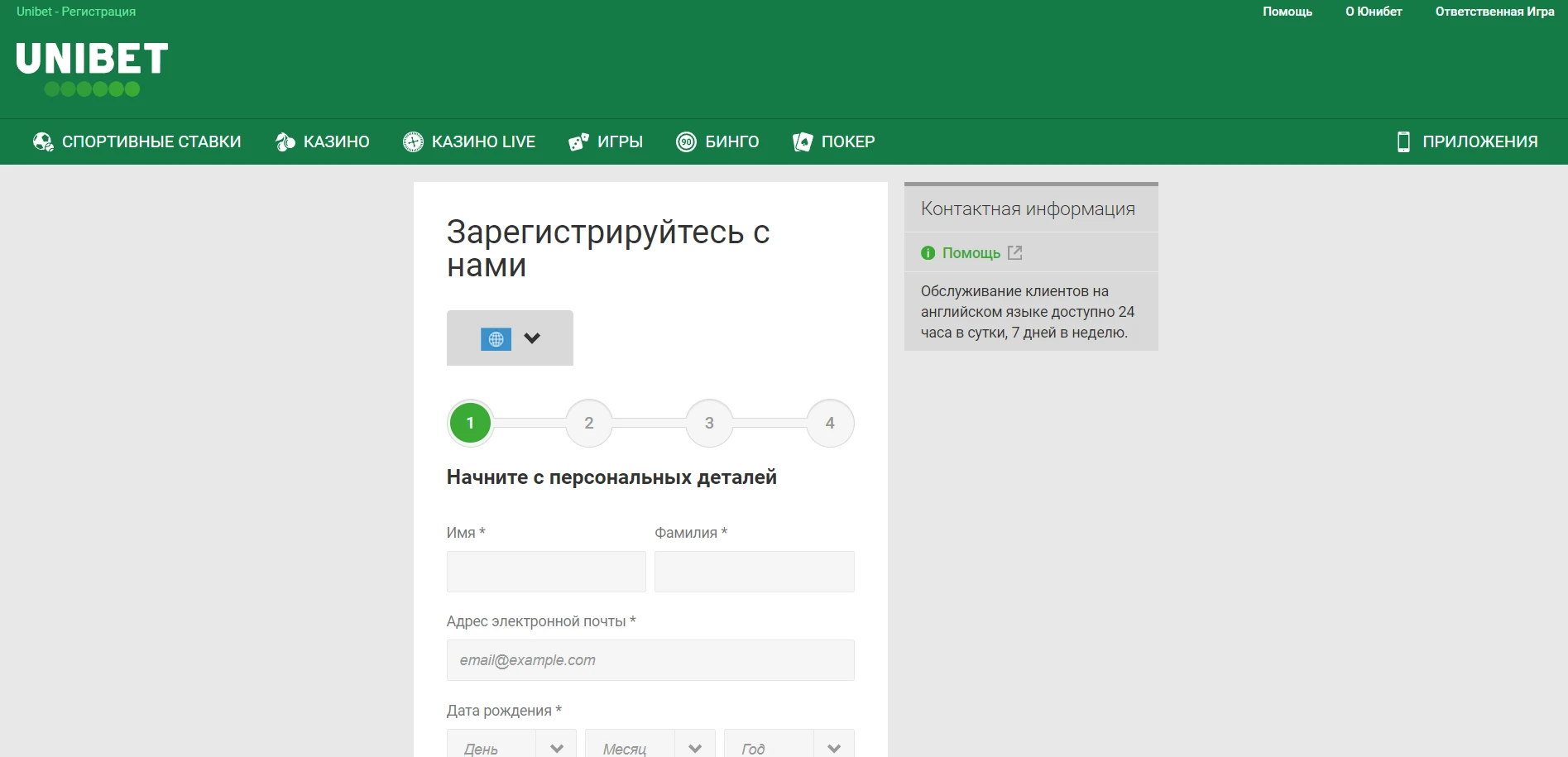Click the Адрес электронной почты label

(541, 621)
